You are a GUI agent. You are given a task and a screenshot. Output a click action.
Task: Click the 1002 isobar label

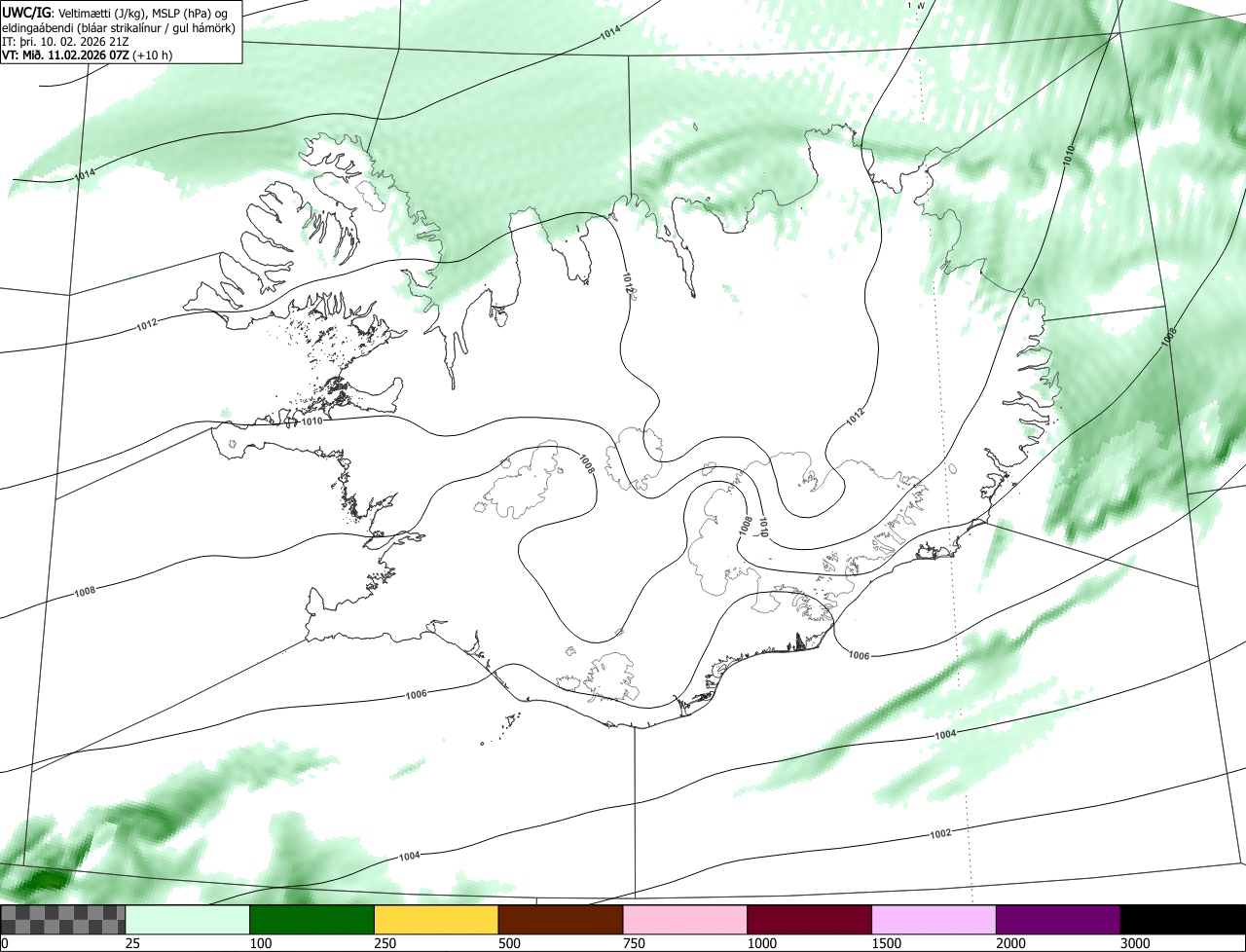coord(940,833)
